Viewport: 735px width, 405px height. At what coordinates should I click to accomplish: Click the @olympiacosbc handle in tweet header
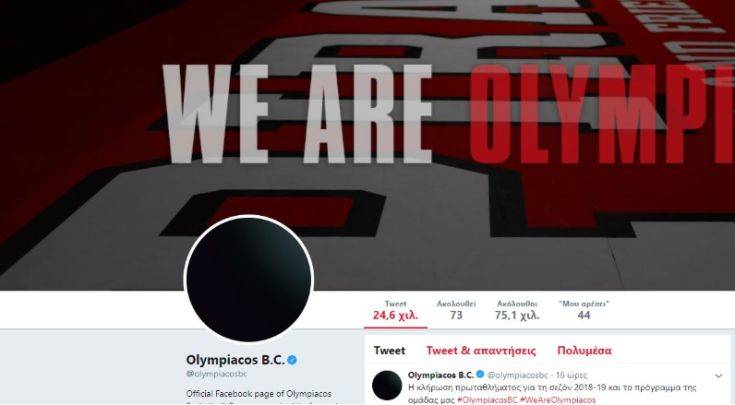pos(518,375)
